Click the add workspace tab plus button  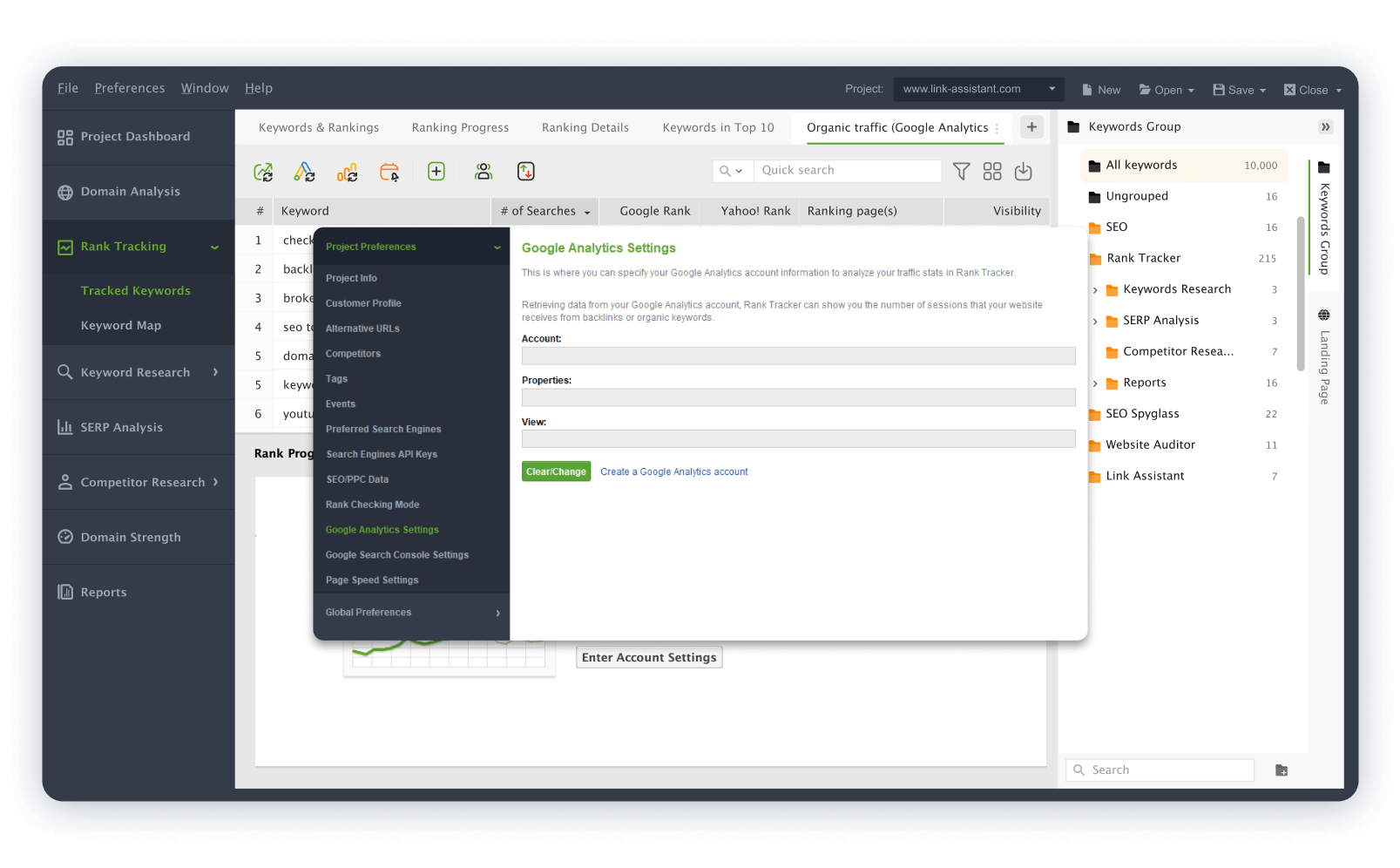1031,127
